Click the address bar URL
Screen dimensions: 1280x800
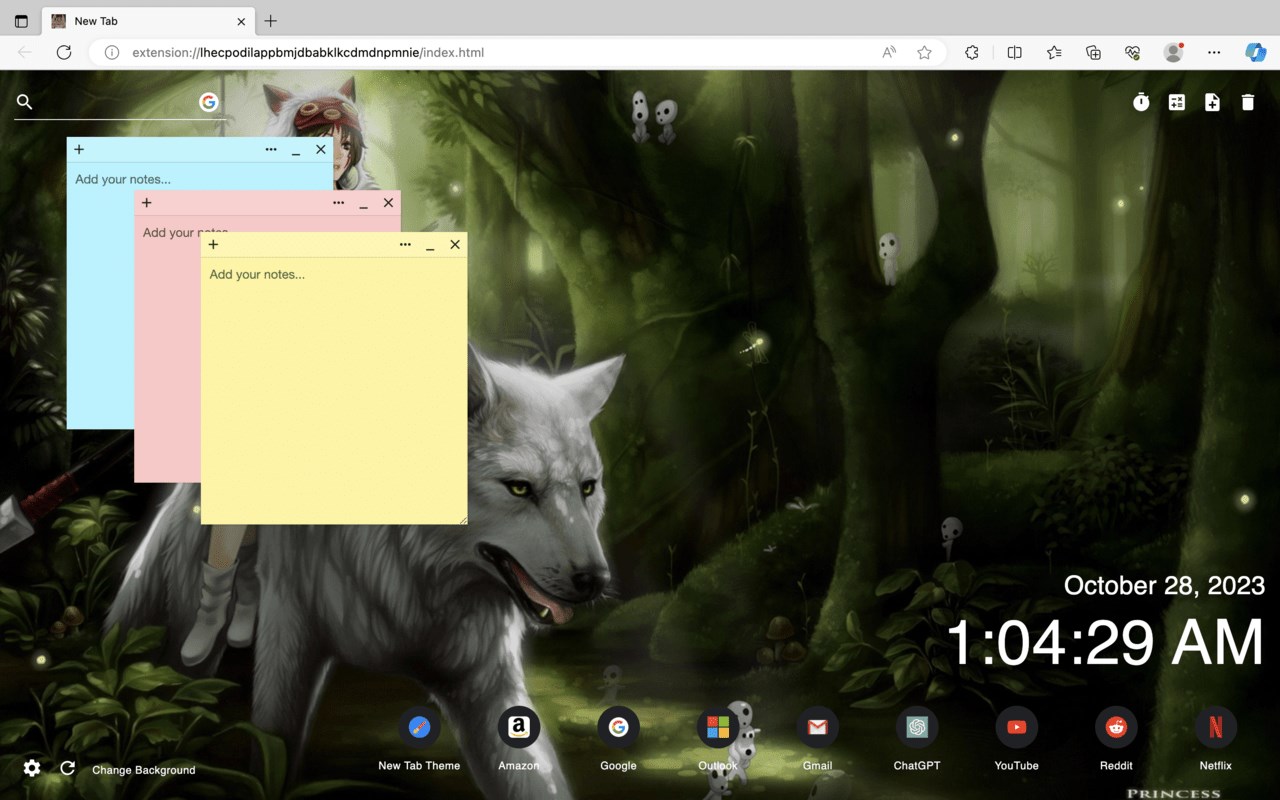308,52
